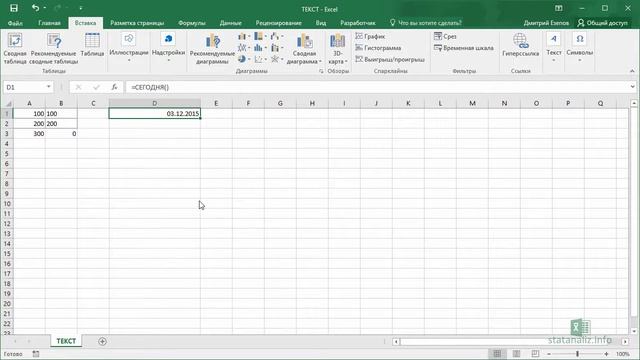Insert a combo chart icon
The image size is (640, 360).
coord(275,48)
